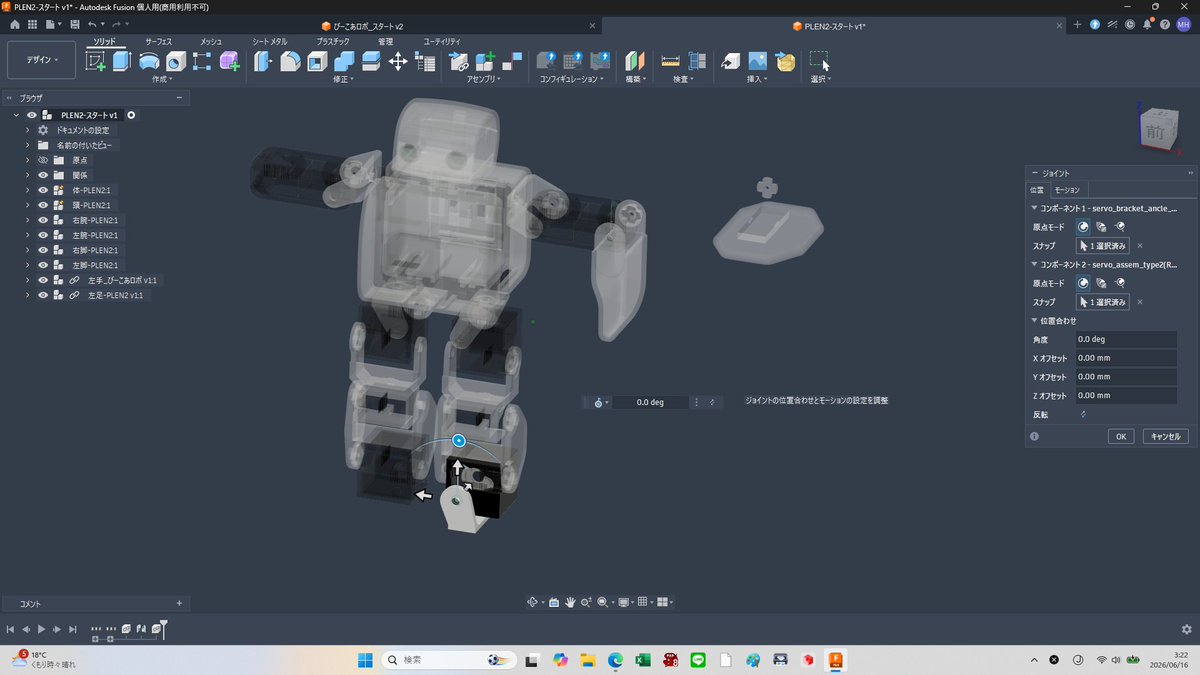Collapse the 位置合わせ section
1200x675 pixels.
coord(1035,321)
